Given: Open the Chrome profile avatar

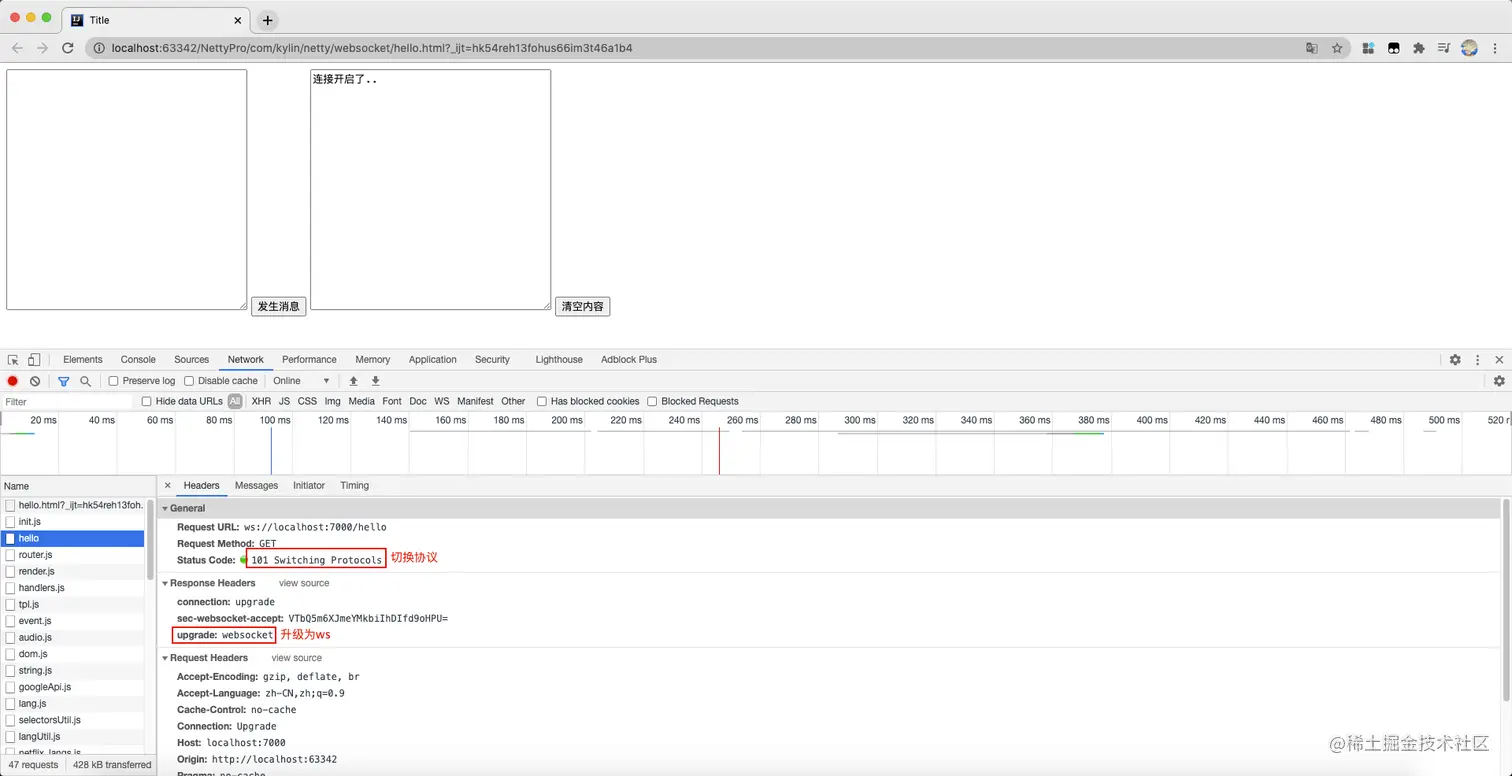Looking at the screenshot, I should click(x=1469, y=48).
